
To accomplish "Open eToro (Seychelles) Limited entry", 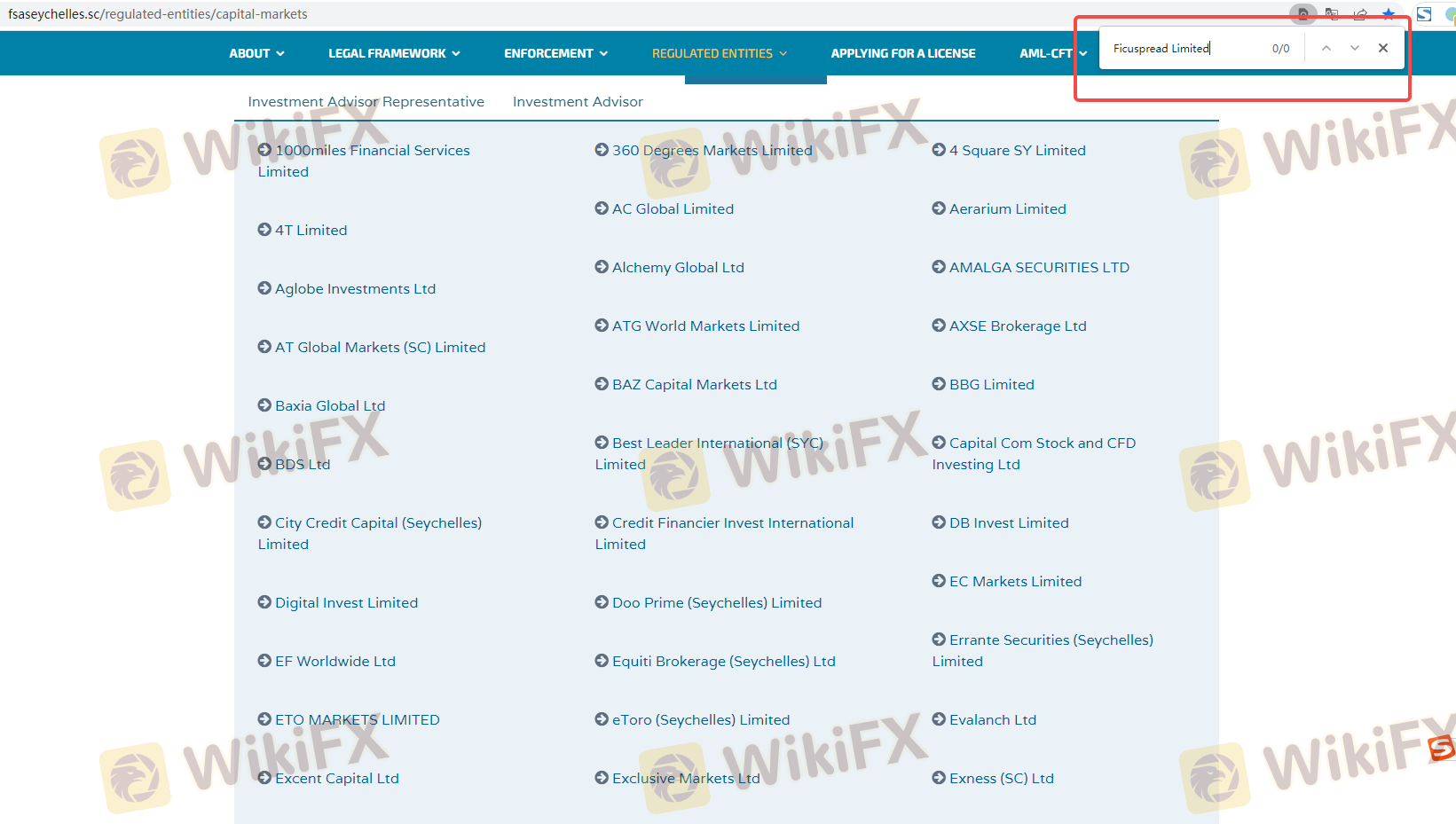I will pos(700,720).
